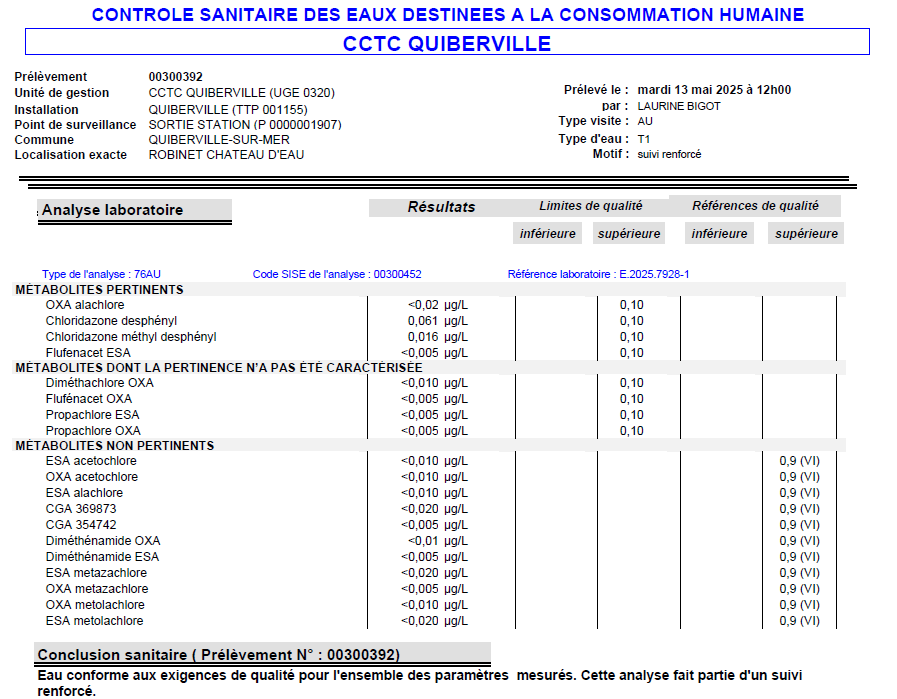Click 'Références de qualité' column header
Image resolution: width=897 pixels, height=699 pixels.
click(x=755, y=206)
